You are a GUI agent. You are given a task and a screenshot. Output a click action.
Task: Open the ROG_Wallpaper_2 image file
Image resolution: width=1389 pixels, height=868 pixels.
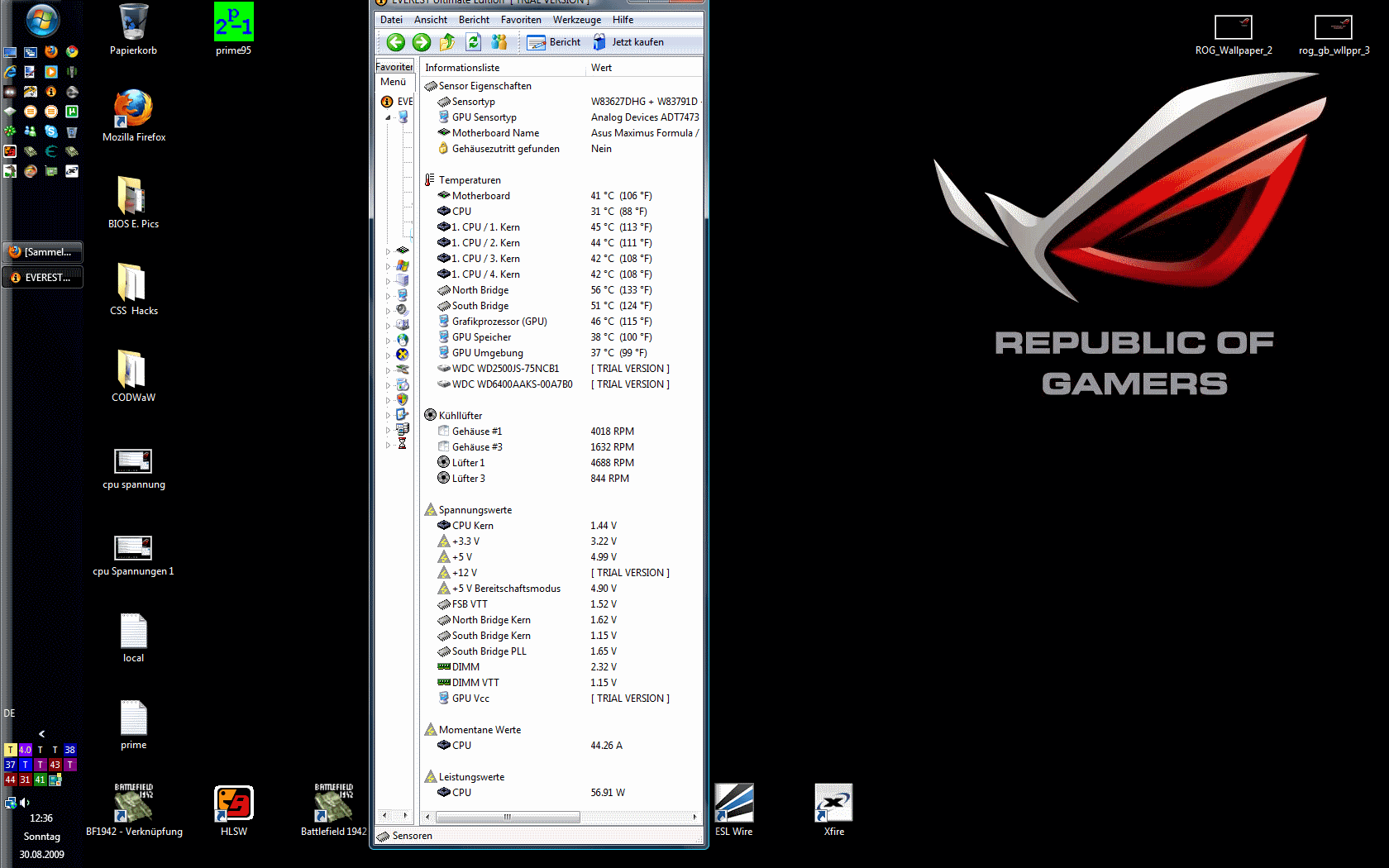click(1234, 36)
